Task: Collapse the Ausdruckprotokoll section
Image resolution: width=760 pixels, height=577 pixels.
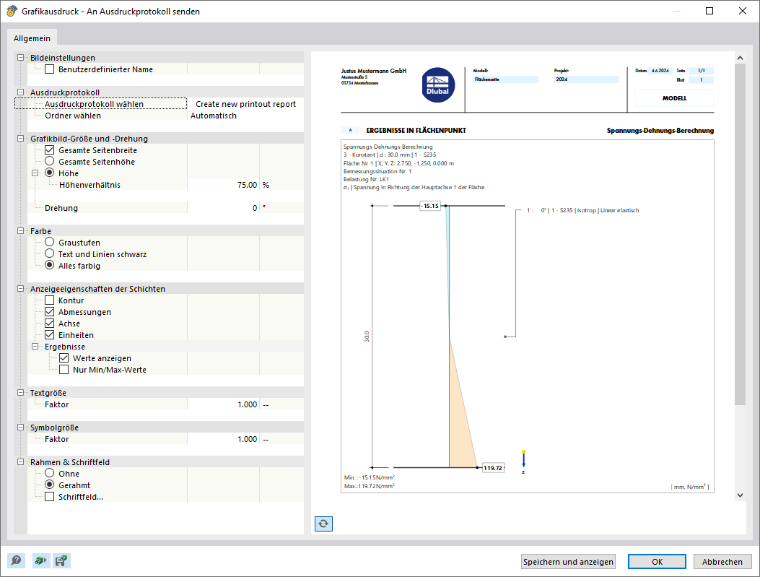Action: coord(20,92)
